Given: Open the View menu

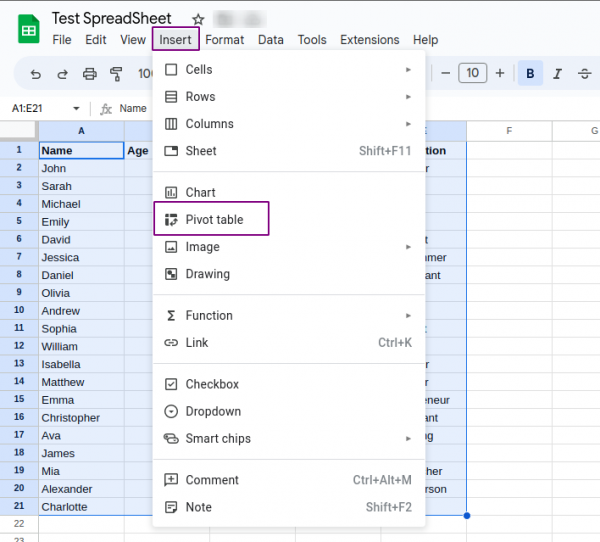Looking at the screenshot, I should pos(133,40).
